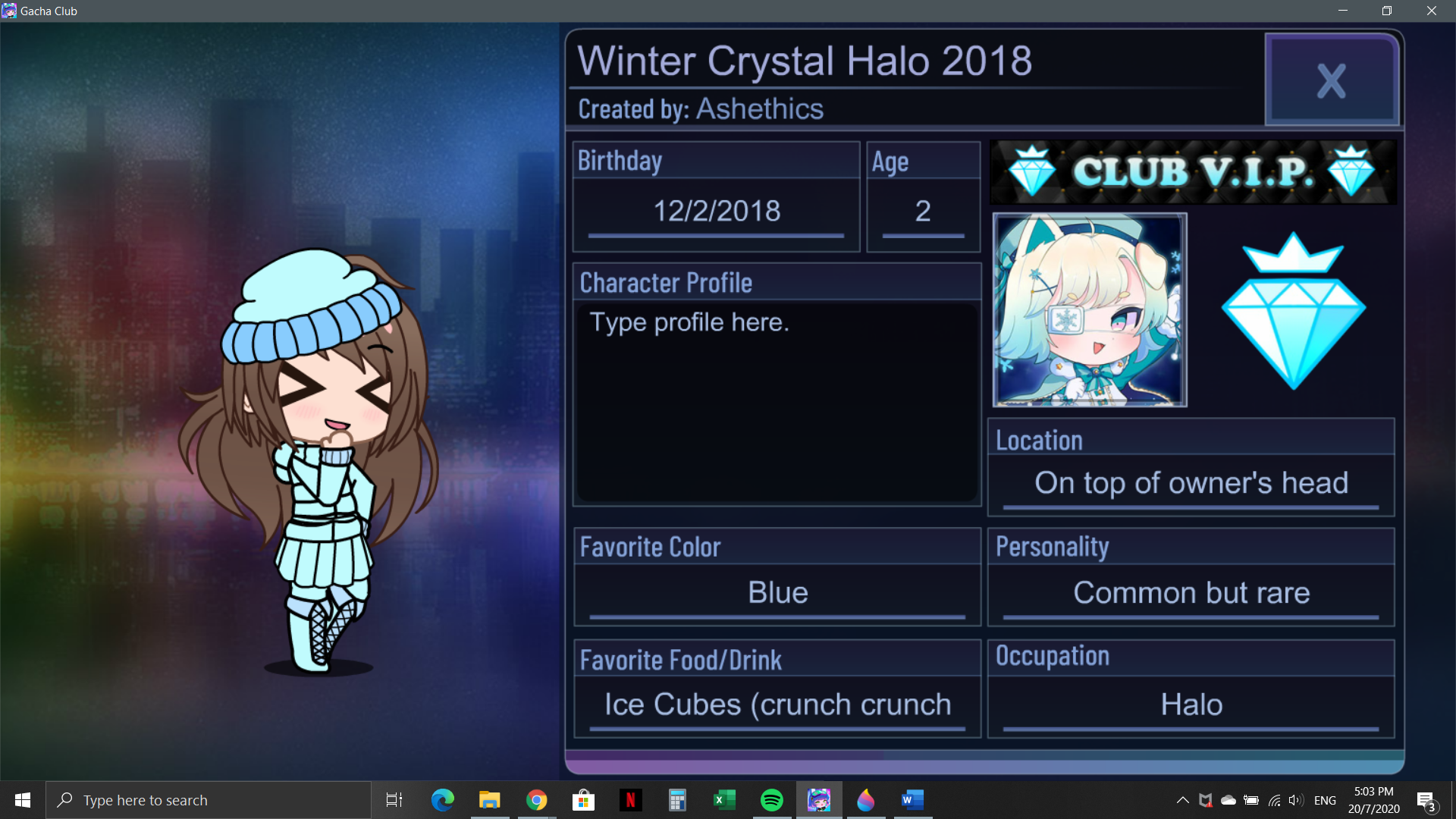Click the Character Profile text area

[x=777, y=402]
